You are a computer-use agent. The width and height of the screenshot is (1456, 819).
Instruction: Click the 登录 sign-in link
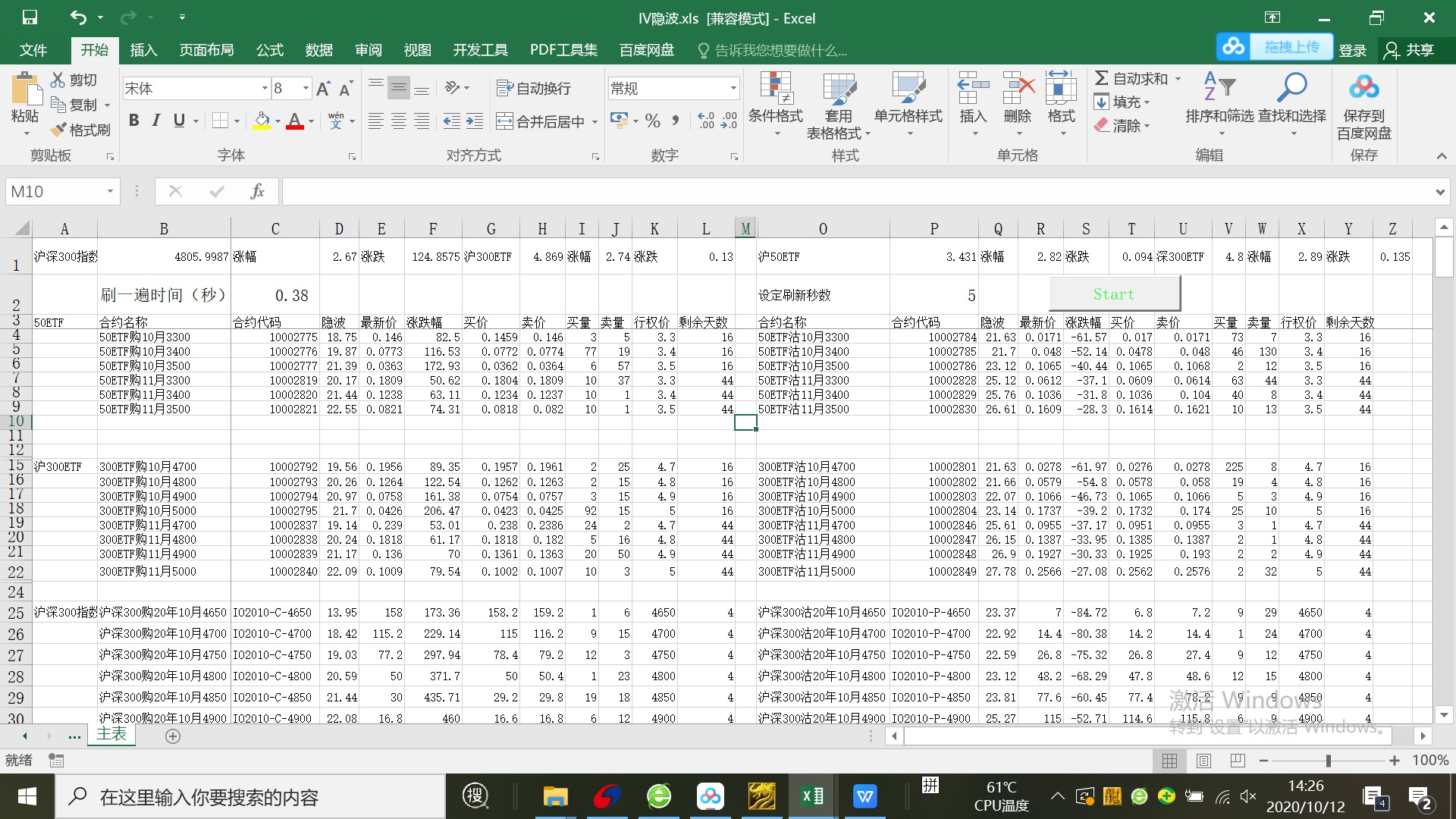tap(1352, 50)
